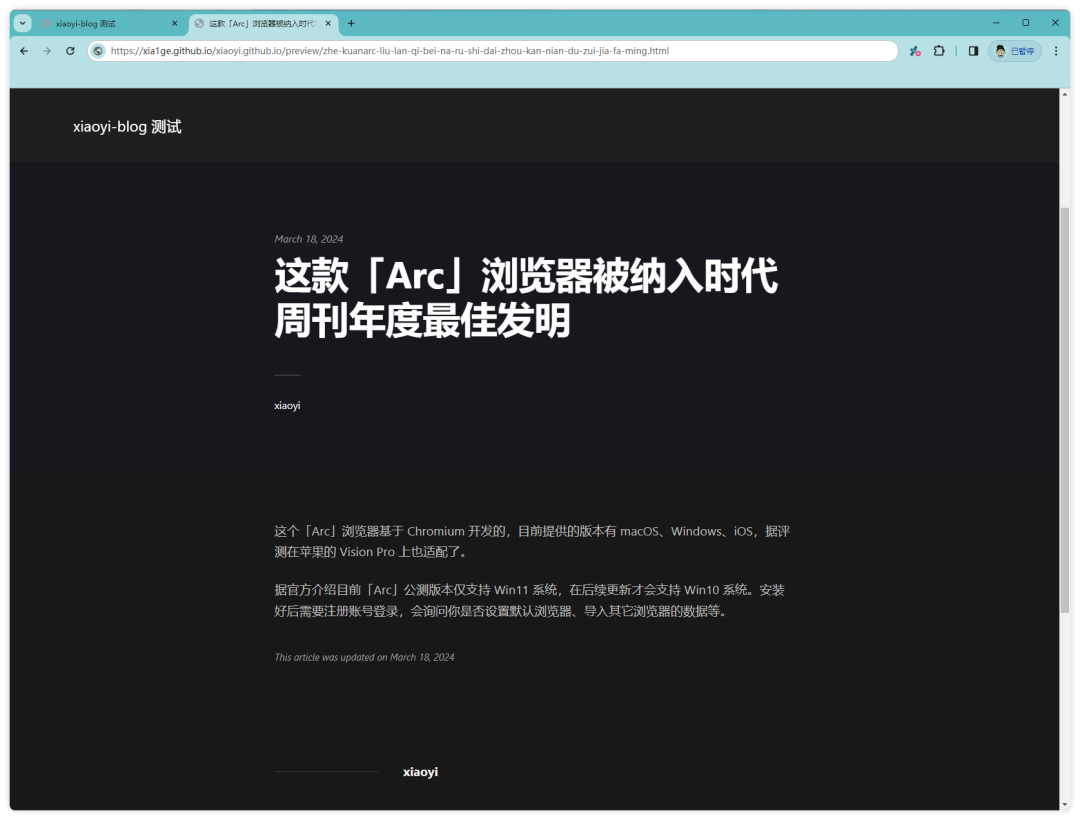1080x820 pixels.
Task: Click the extension icon with the red badge
Action: click(x=914, y=51)
